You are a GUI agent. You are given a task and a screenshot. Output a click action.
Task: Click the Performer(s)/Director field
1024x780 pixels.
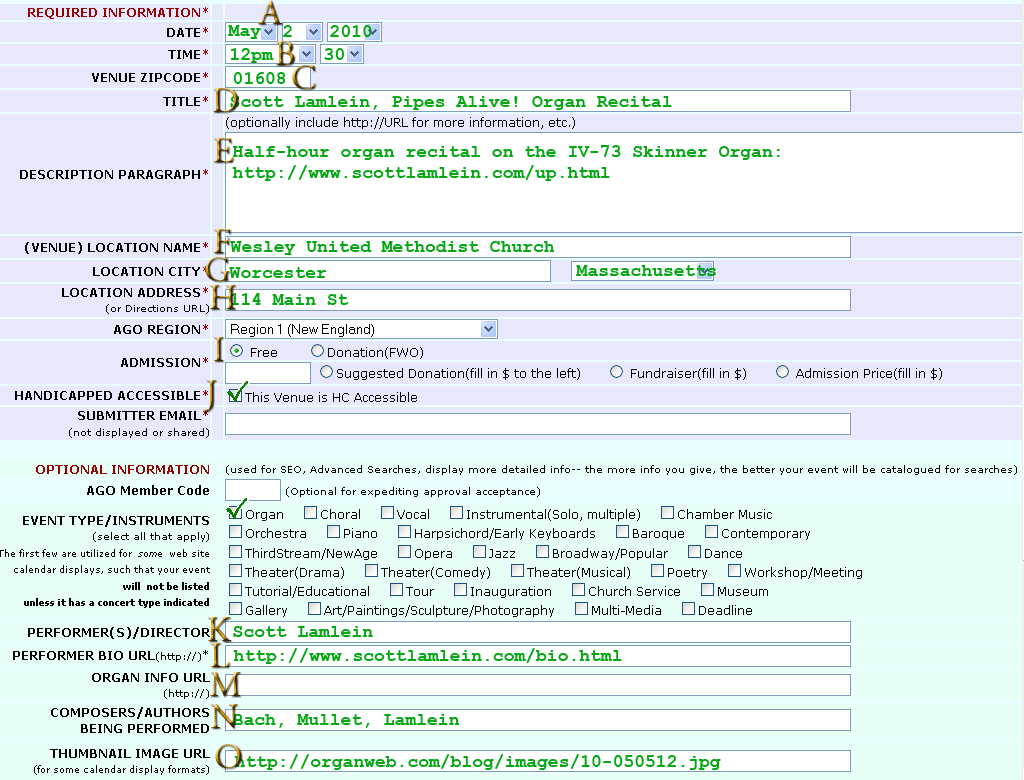537,632
